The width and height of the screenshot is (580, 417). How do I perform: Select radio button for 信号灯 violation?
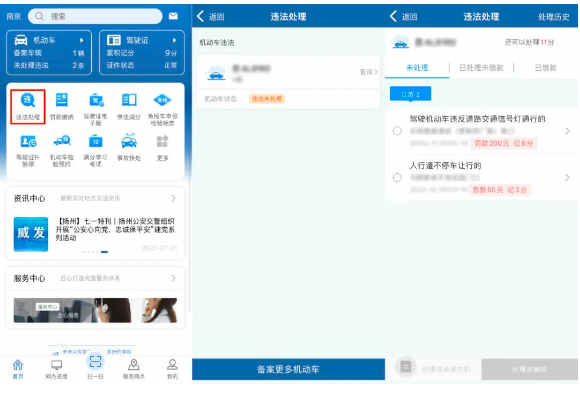397,131
